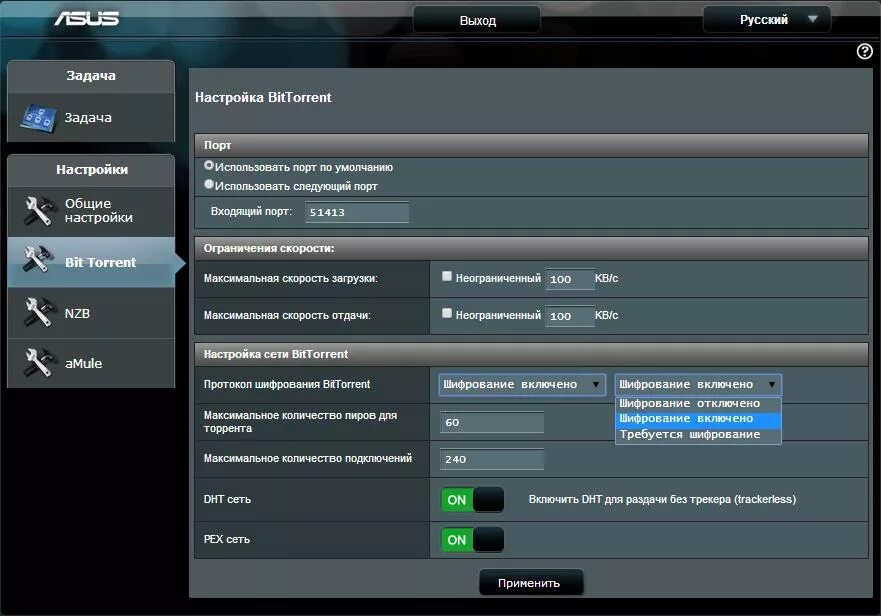
Task: Open the NZB settings page
Action: 91,313
